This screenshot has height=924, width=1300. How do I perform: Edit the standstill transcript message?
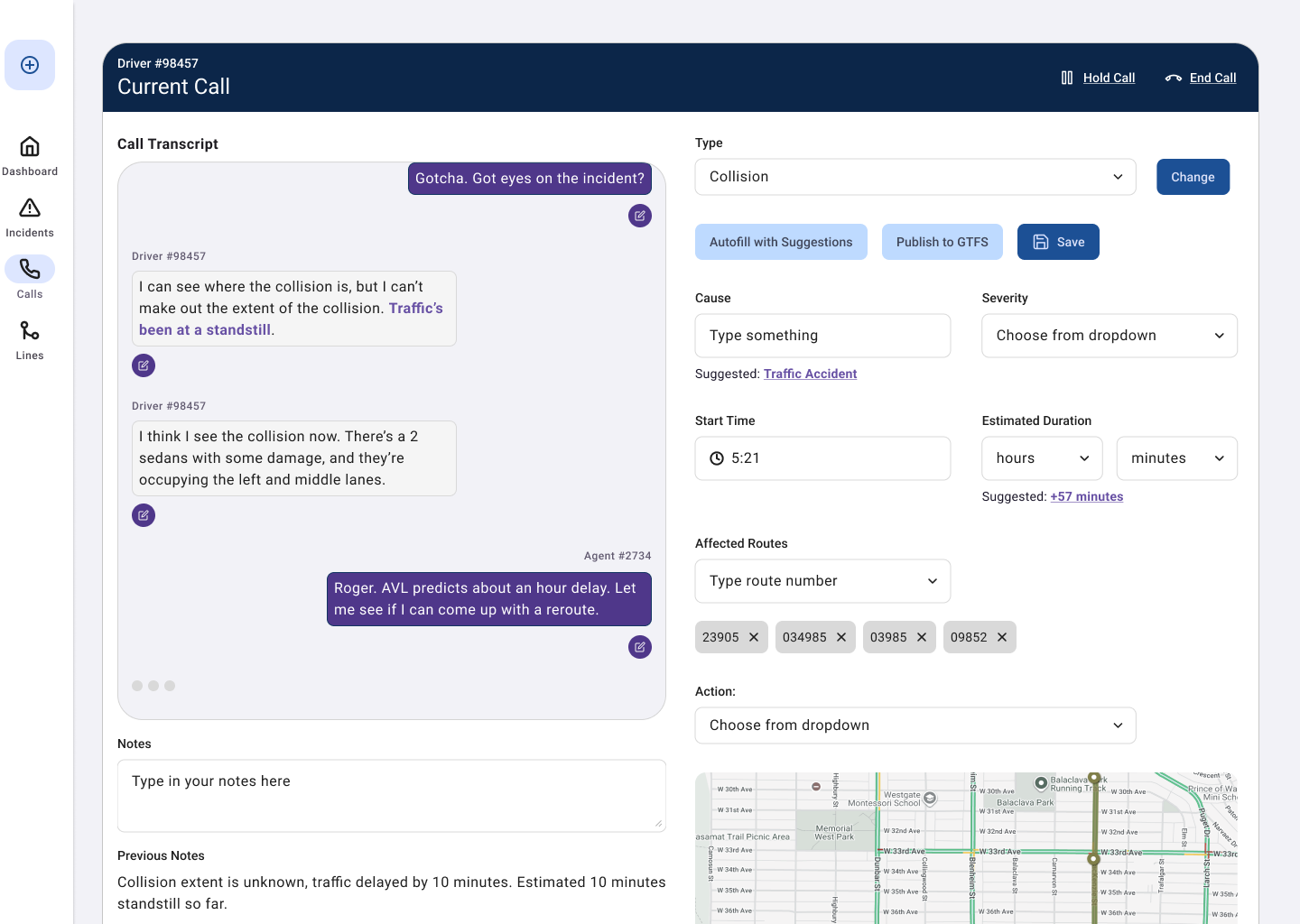click(x=144, y=365)
